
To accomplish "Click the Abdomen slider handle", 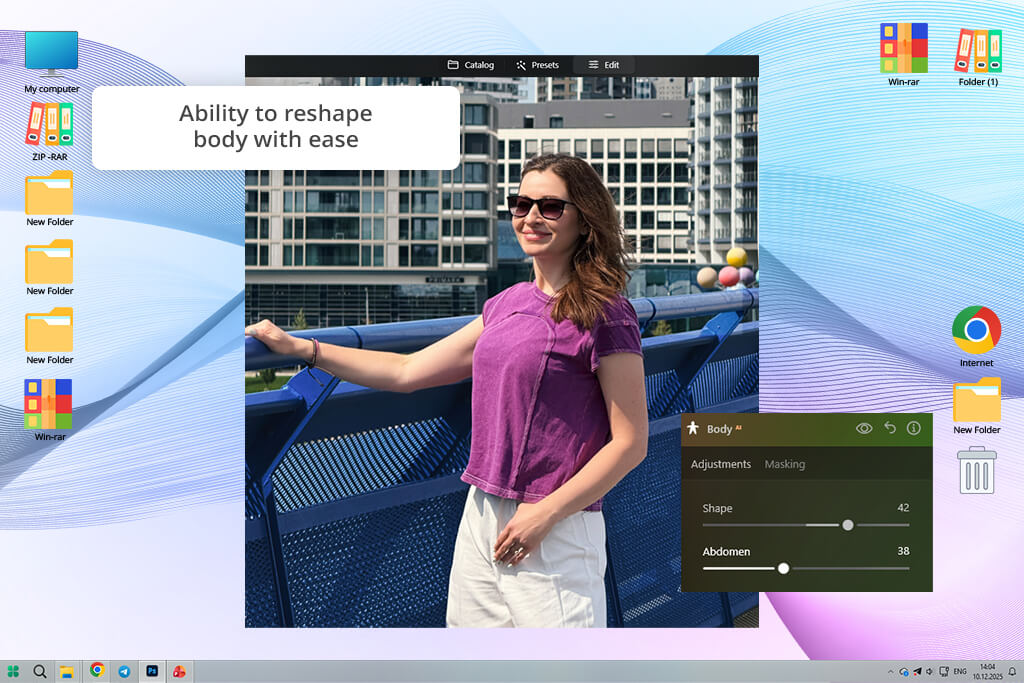I will tap(784, 568).
